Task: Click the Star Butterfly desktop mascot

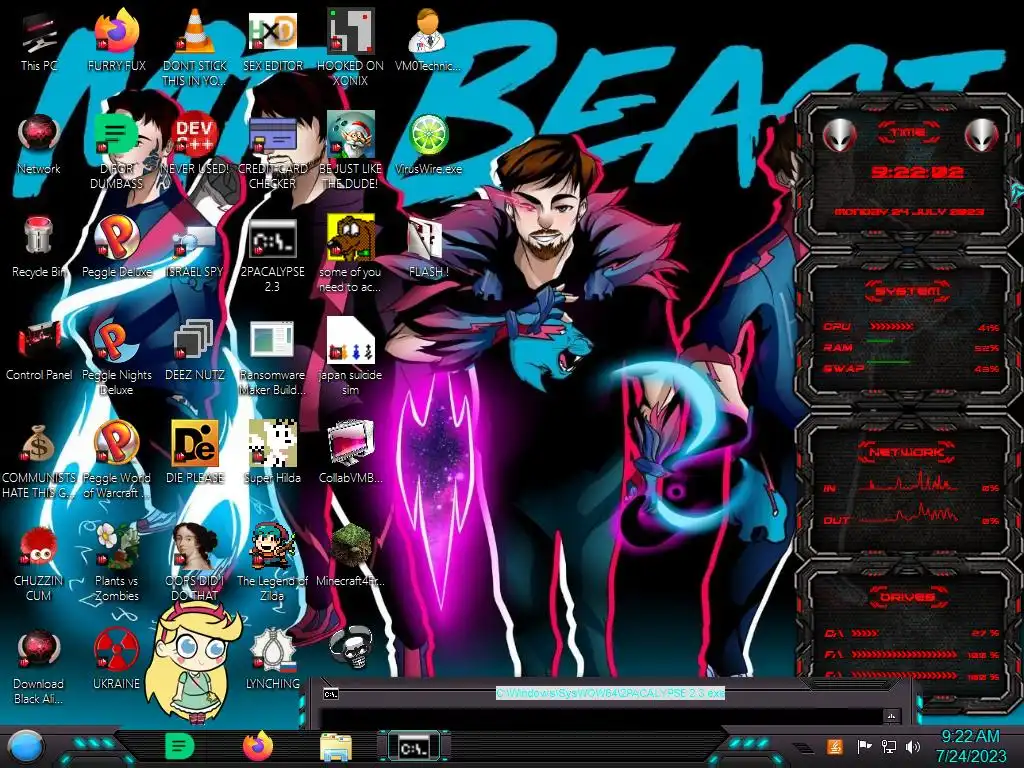Action: click(x=195, y=664)
